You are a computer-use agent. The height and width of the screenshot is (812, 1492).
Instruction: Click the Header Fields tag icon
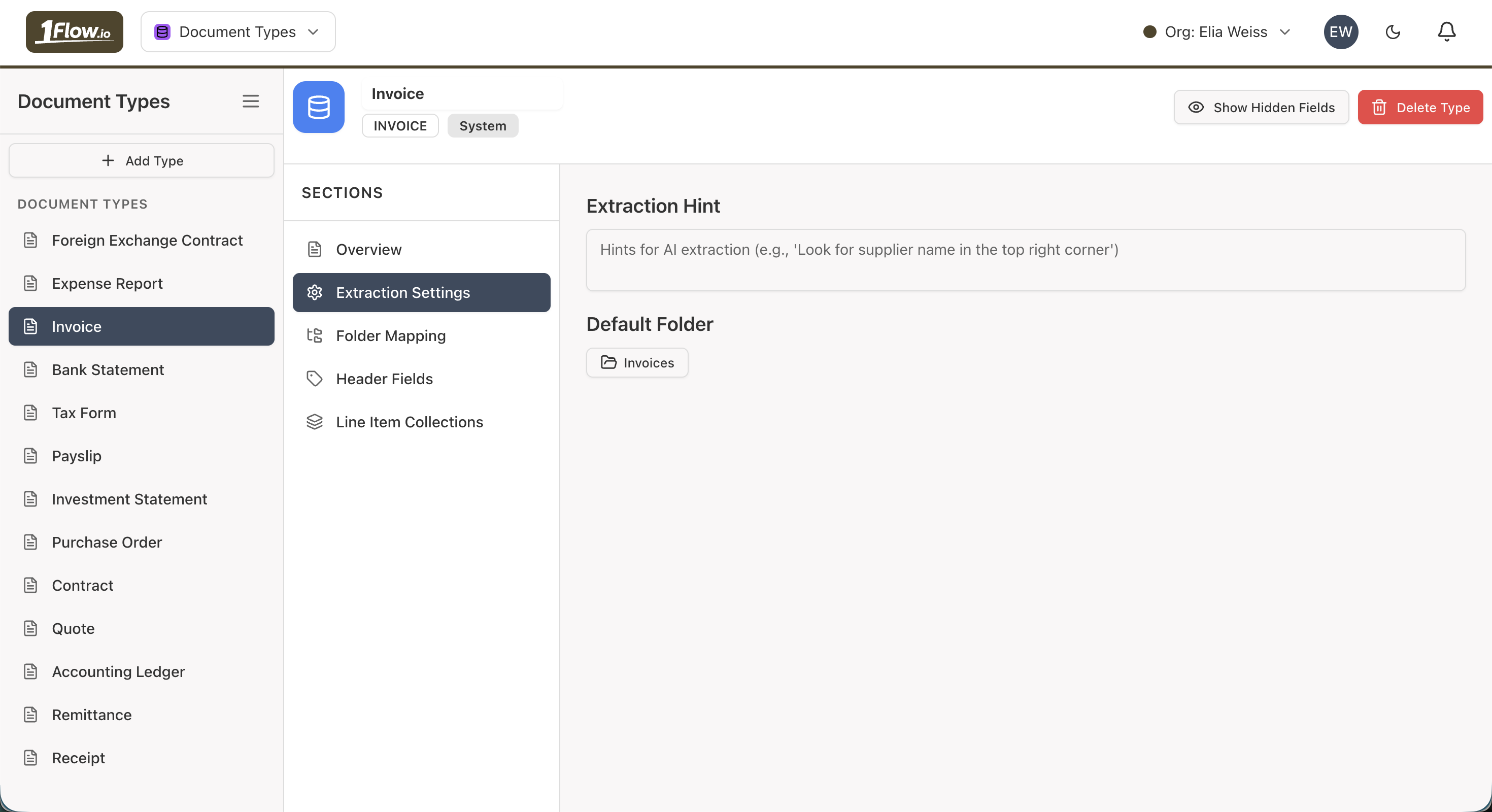(315, 379)
